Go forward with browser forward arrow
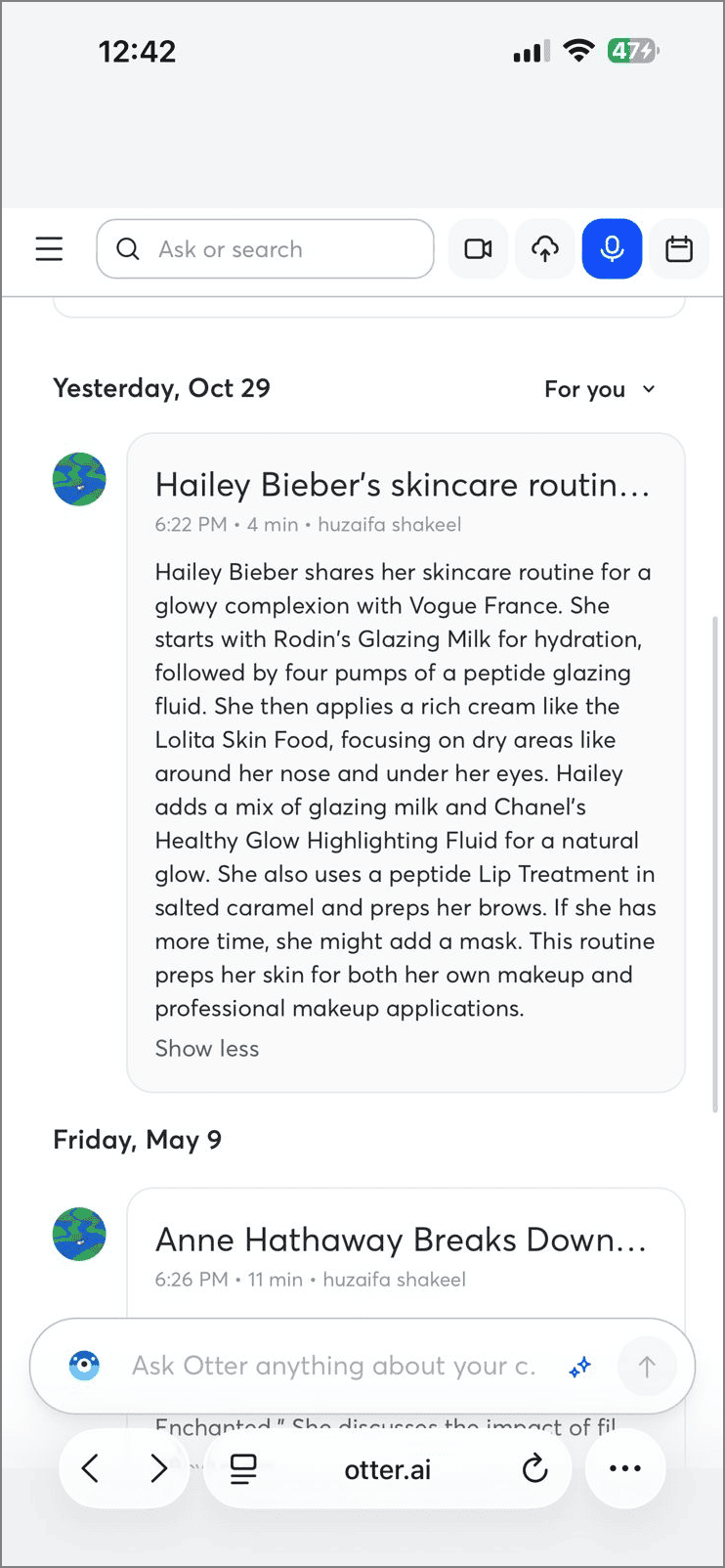The image size is (725, 1568). click(158, 1468)
